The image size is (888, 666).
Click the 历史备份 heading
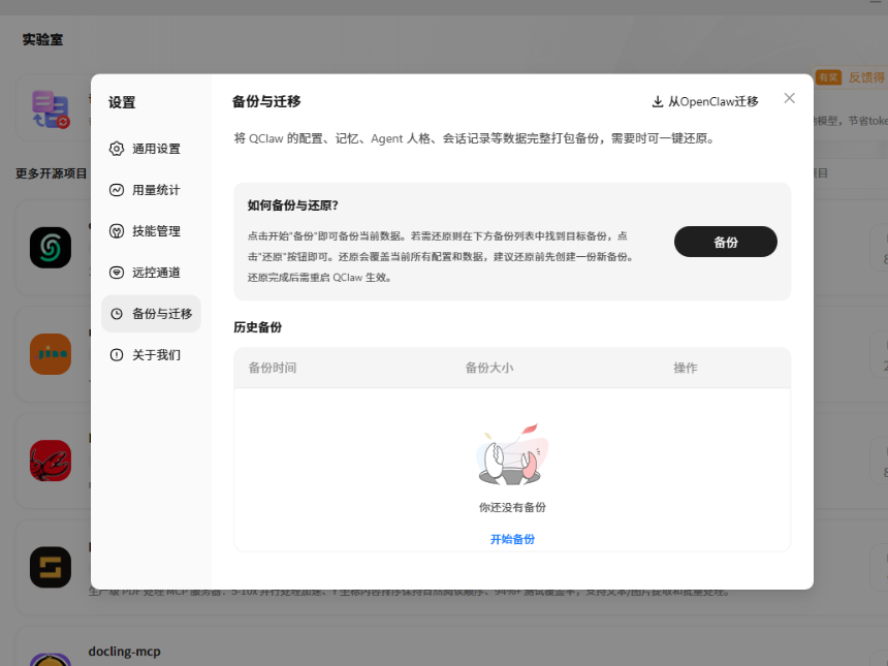pos(258,327)
